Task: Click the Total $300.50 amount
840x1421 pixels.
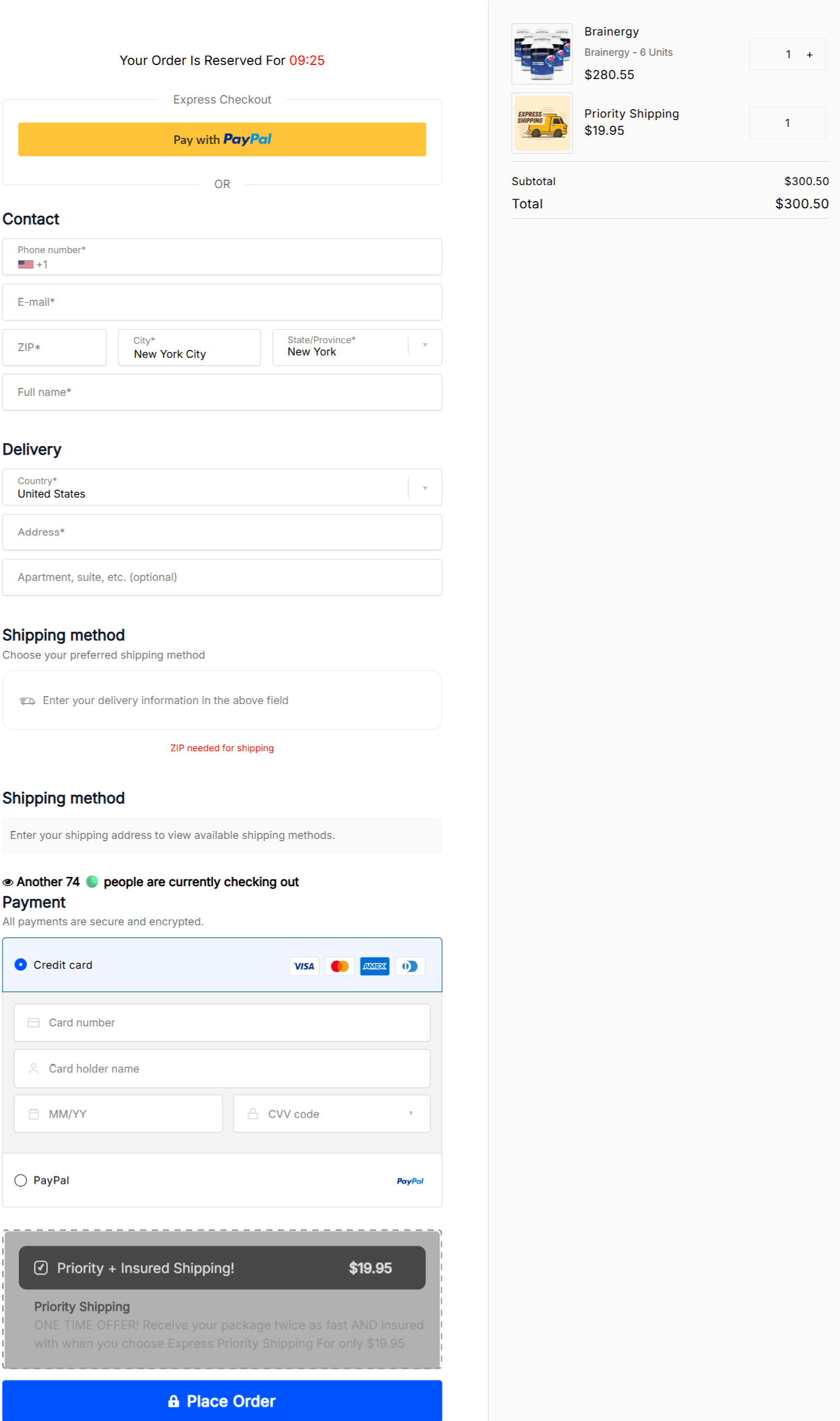Action: click(x=801, y=203)
